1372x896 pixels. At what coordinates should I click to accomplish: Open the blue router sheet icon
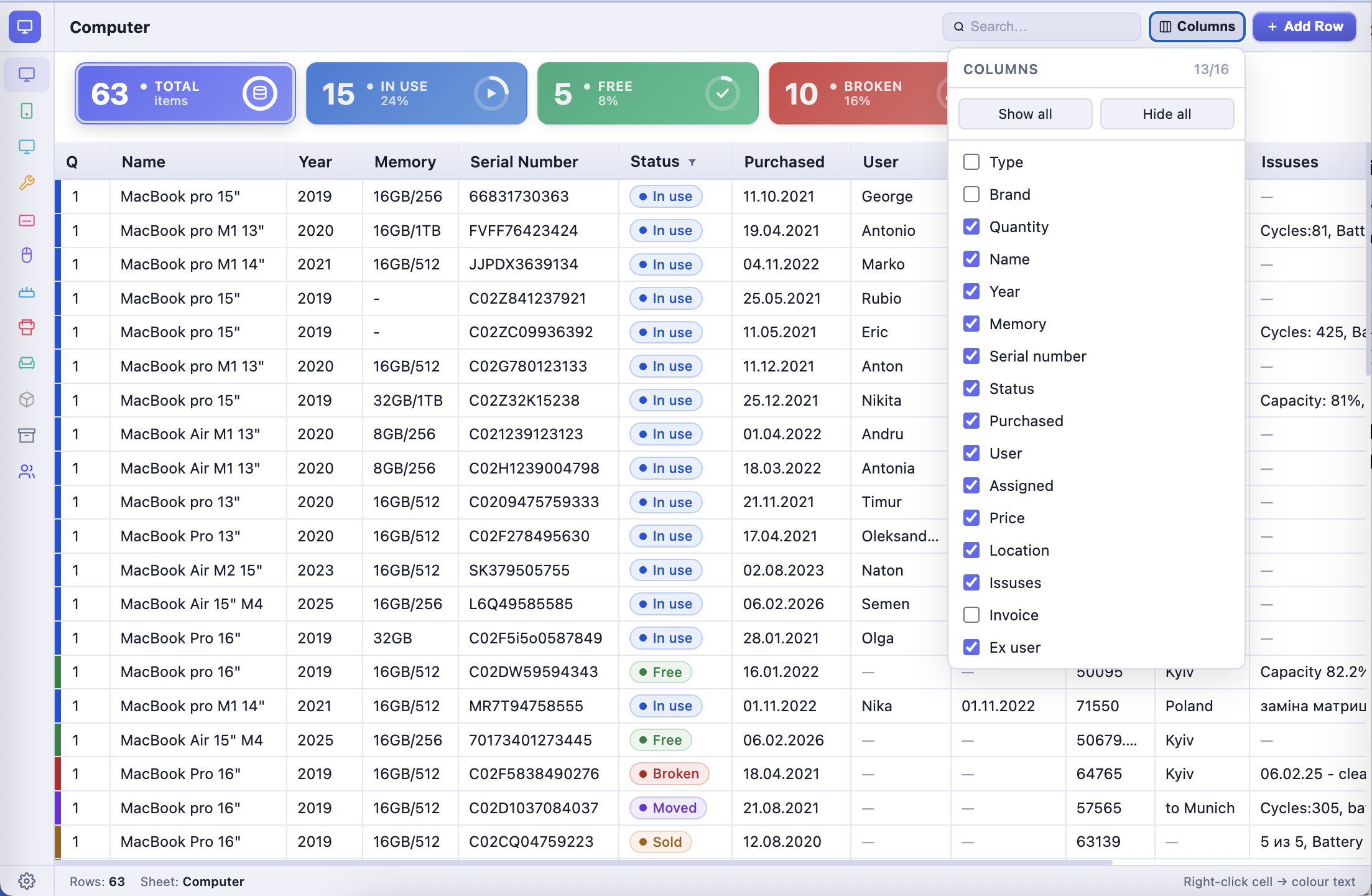pos(27,292)
